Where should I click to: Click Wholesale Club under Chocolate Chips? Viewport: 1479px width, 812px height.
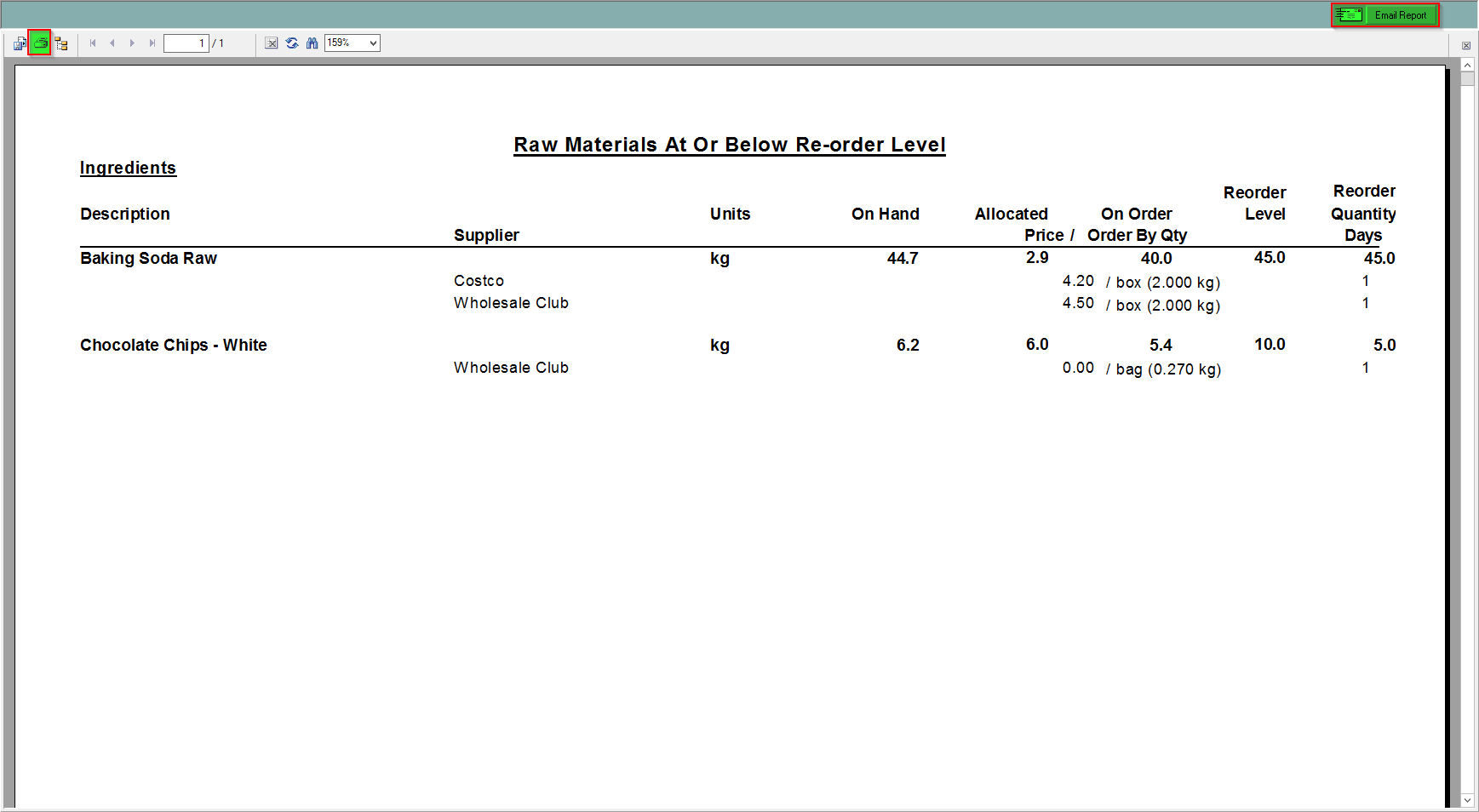point(511,368)
